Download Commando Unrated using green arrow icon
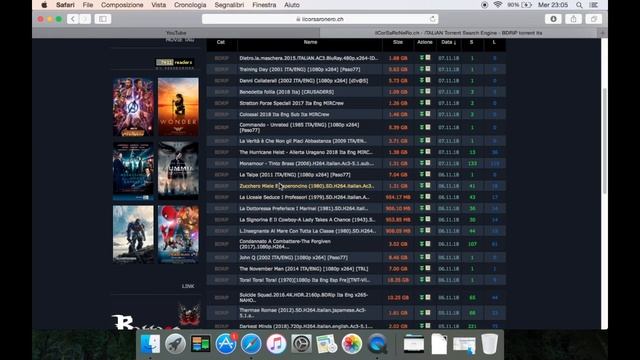The height and width of the screenshot is (360, 640). pos(422,127)
